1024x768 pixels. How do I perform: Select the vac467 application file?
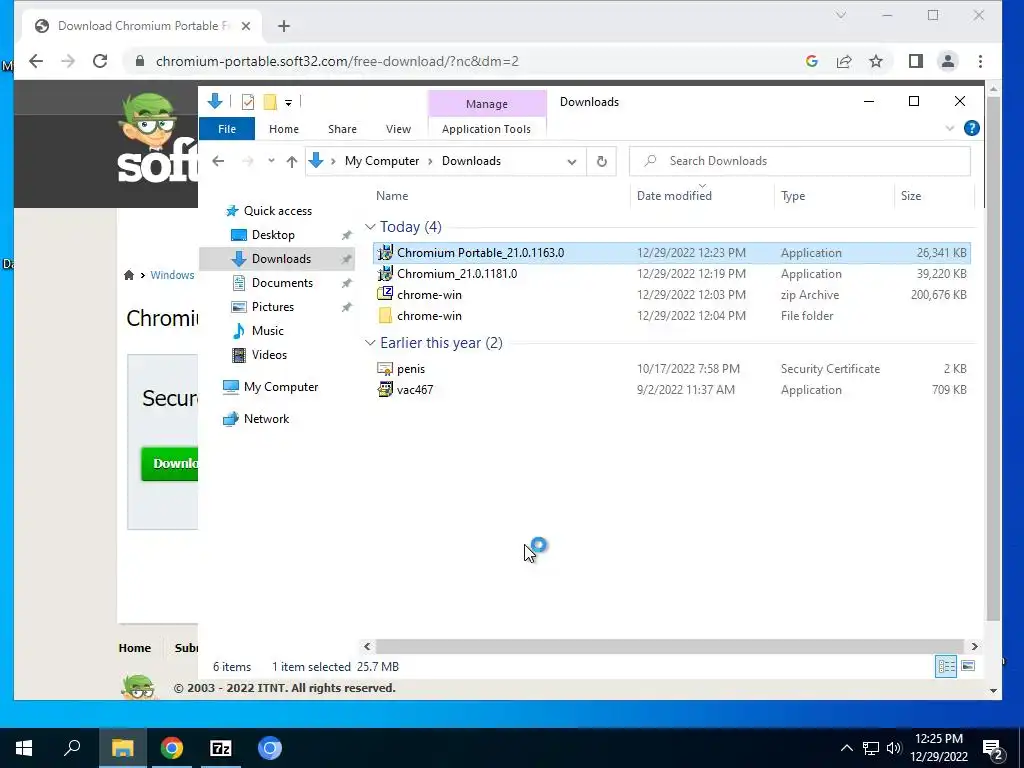coord(671,390)
